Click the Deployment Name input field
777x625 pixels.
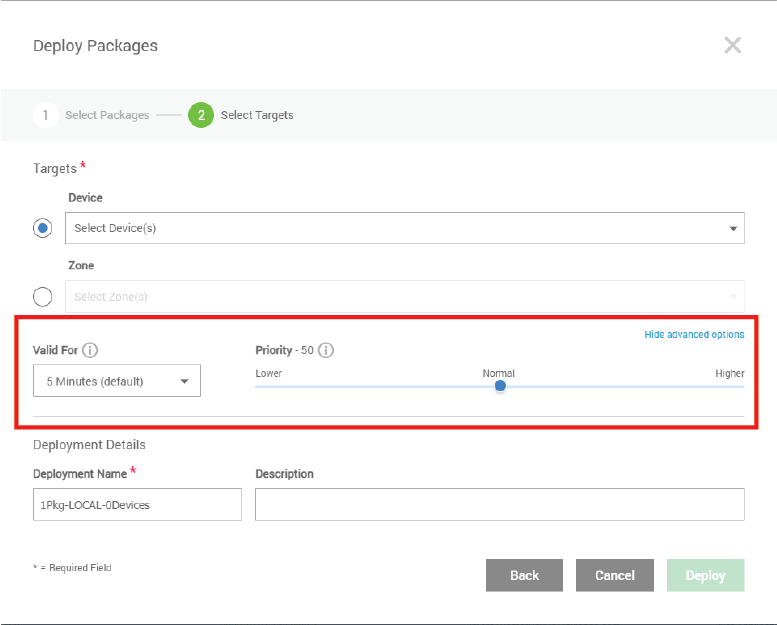137,505
